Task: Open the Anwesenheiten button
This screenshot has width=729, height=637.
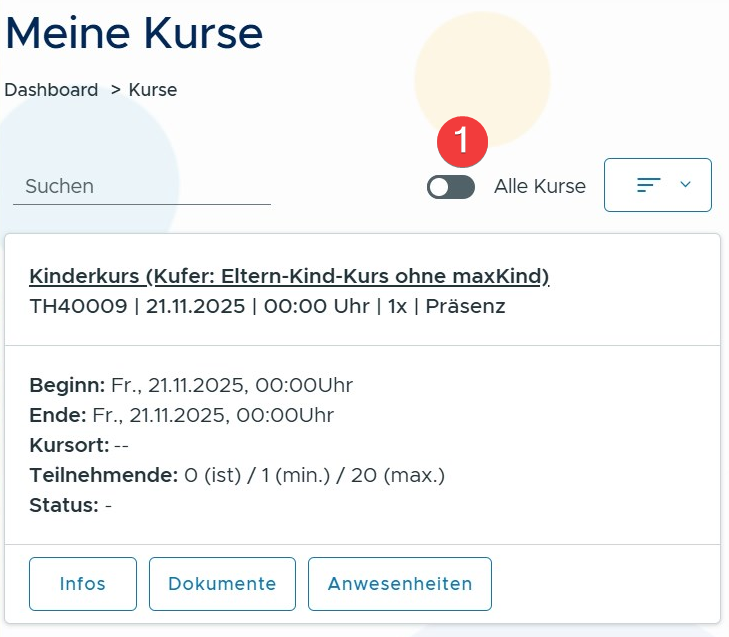Action: (x=400, y=584)
